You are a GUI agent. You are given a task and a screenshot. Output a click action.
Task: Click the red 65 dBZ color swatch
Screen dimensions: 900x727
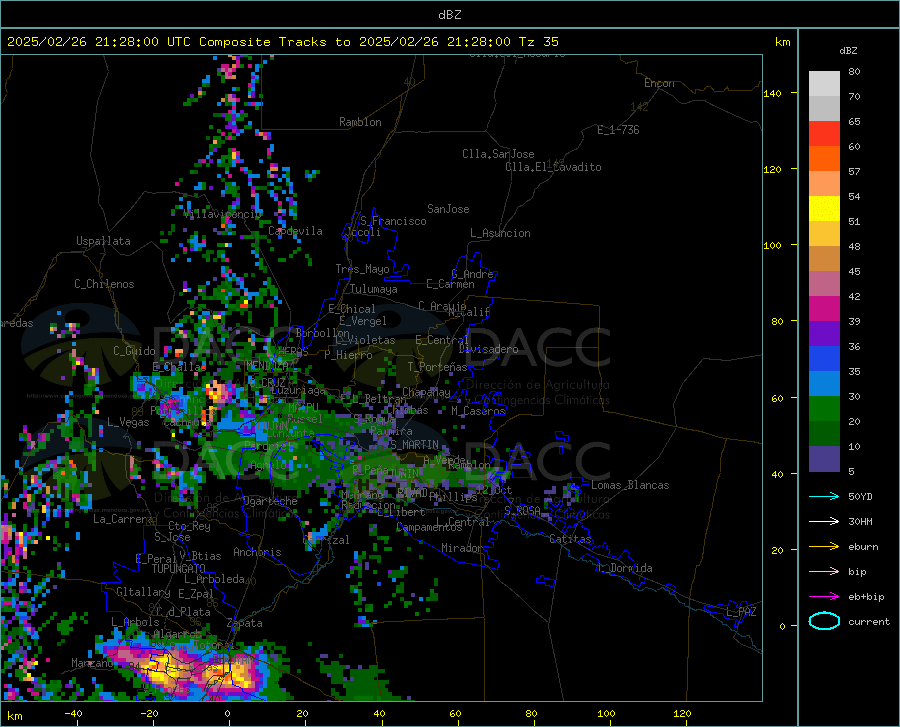point(824,133)
